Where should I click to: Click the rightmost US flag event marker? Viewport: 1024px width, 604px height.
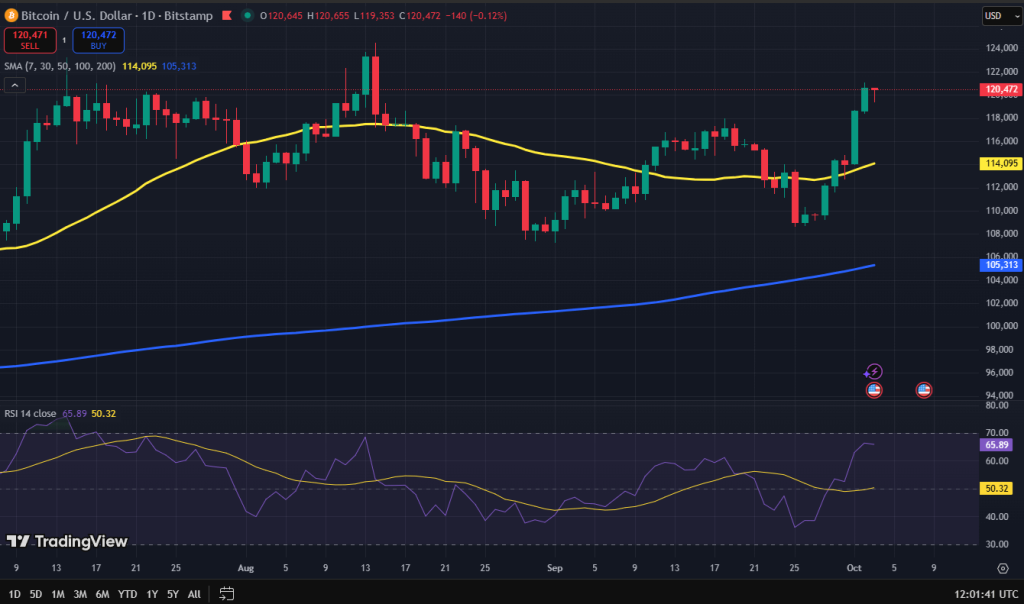(x=924, y=390)
